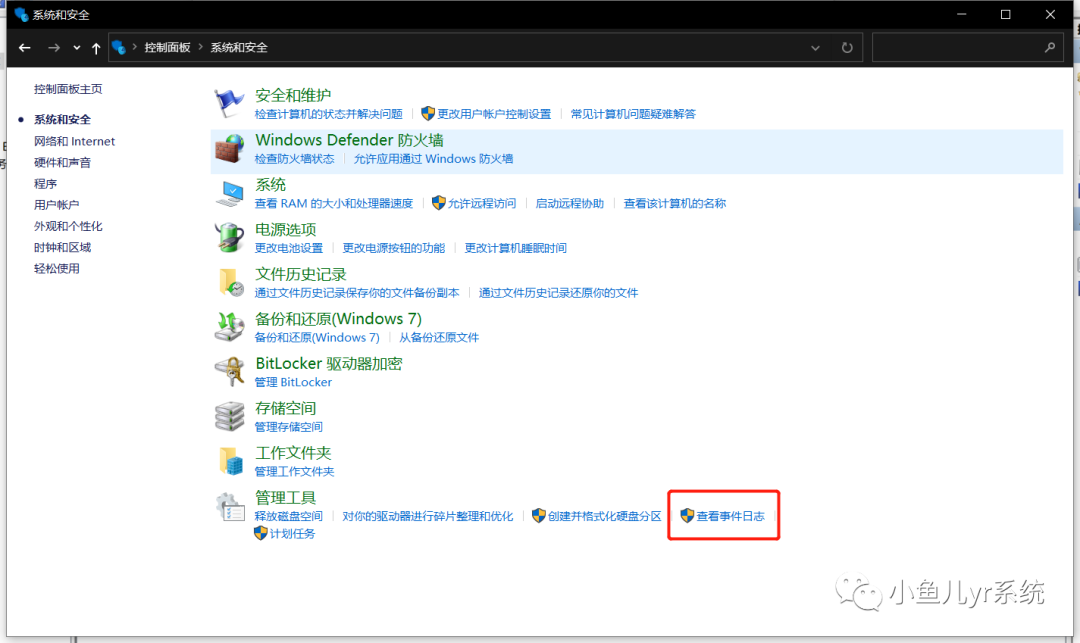This screenshot has width=1080, height=643.
Task: Open 启动远程协助 link
Action: tap(570, 204)
